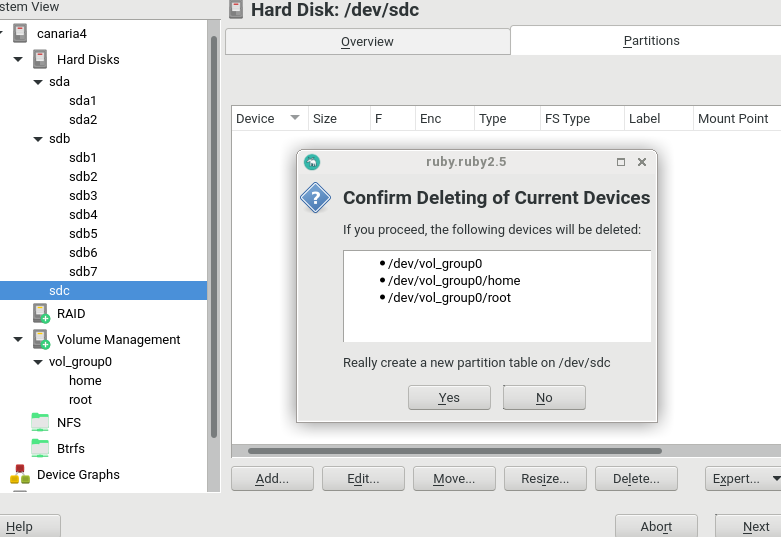The image size is (781, 537).
Task: Close the ruby.ruby2.5 dialog window
Action: [x=642, y=162]
